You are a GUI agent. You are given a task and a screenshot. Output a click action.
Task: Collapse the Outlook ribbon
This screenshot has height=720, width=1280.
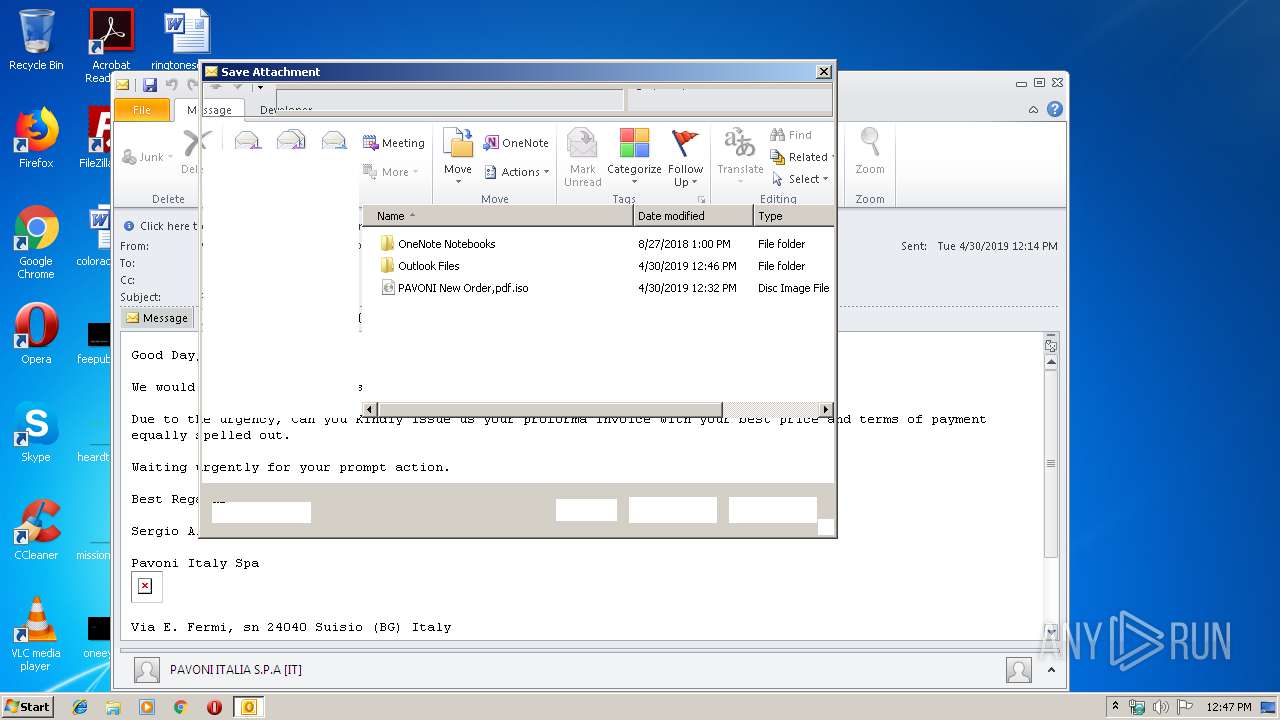tap(1034, 110)
